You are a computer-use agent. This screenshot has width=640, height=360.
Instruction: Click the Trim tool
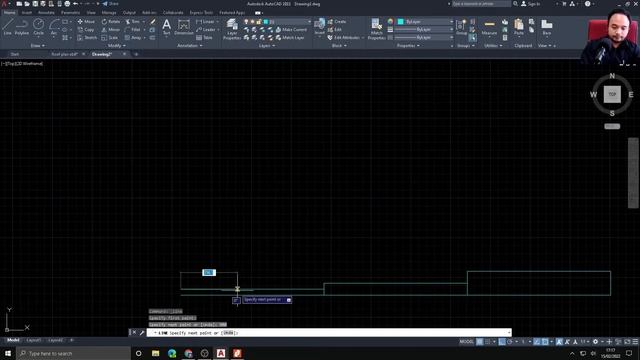(133, 22)
